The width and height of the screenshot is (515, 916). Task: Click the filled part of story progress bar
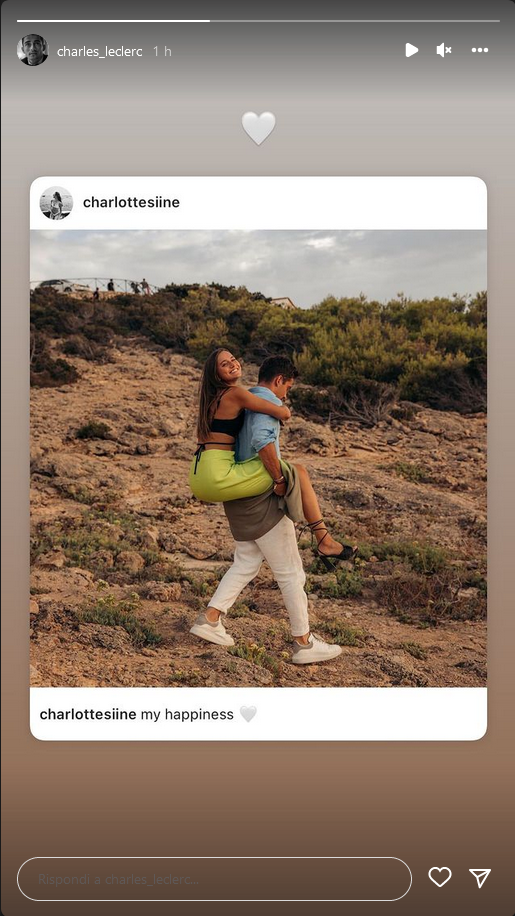[x=113, y=20]
